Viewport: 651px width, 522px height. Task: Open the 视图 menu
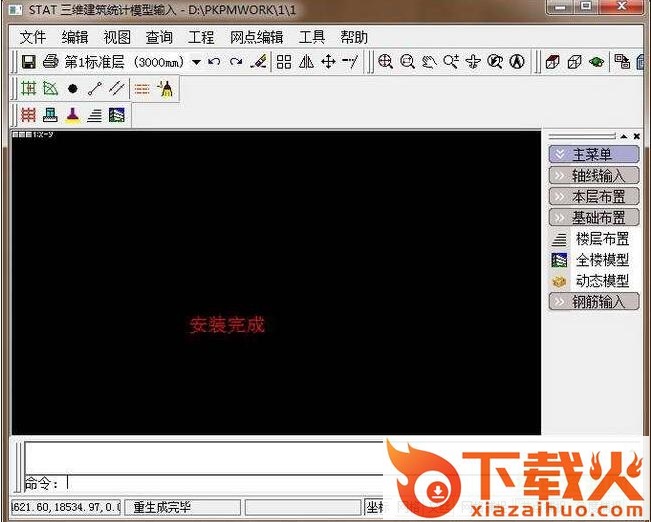(117, 37)
